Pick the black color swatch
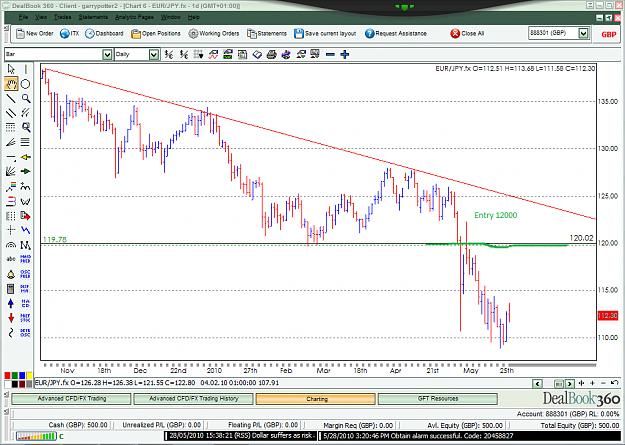 (x=14, y=384)
